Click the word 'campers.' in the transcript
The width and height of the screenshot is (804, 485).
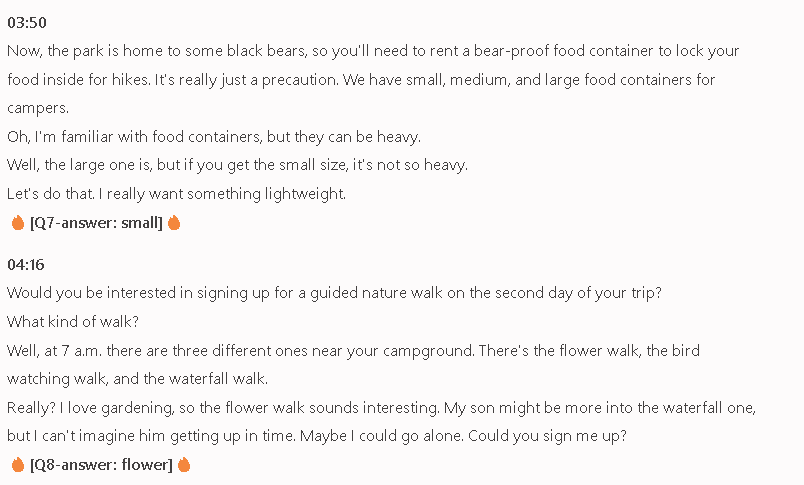coord(37,108)
